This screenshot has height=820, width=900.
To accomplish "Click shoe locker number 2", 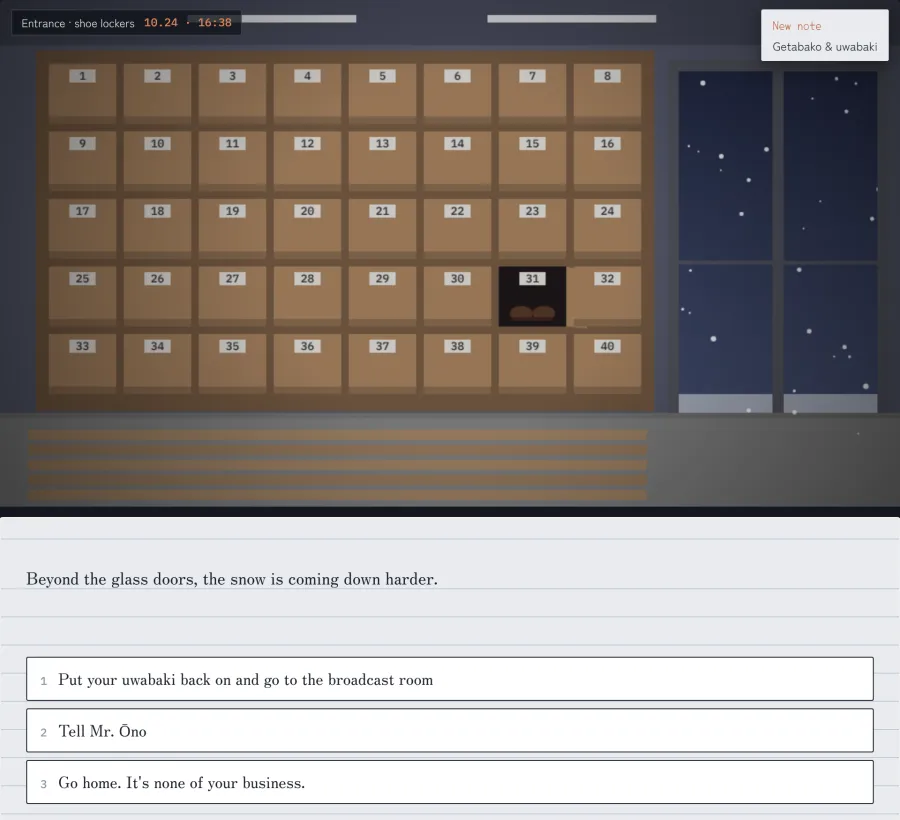I will point(157,94).
